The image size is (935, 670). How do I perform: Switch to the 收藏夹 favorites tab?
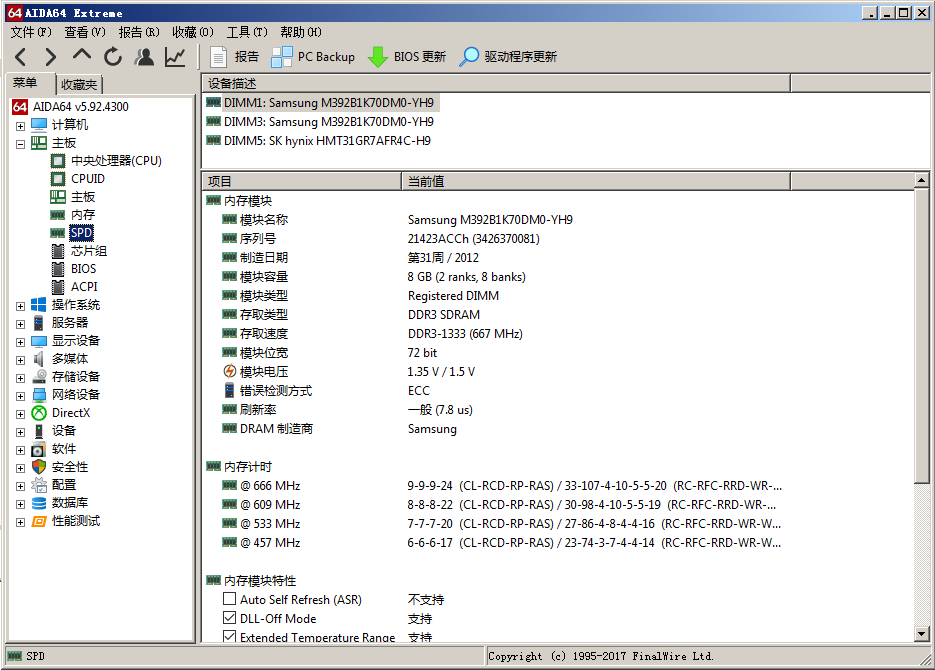pyautogui.click(x=79, y=85)
